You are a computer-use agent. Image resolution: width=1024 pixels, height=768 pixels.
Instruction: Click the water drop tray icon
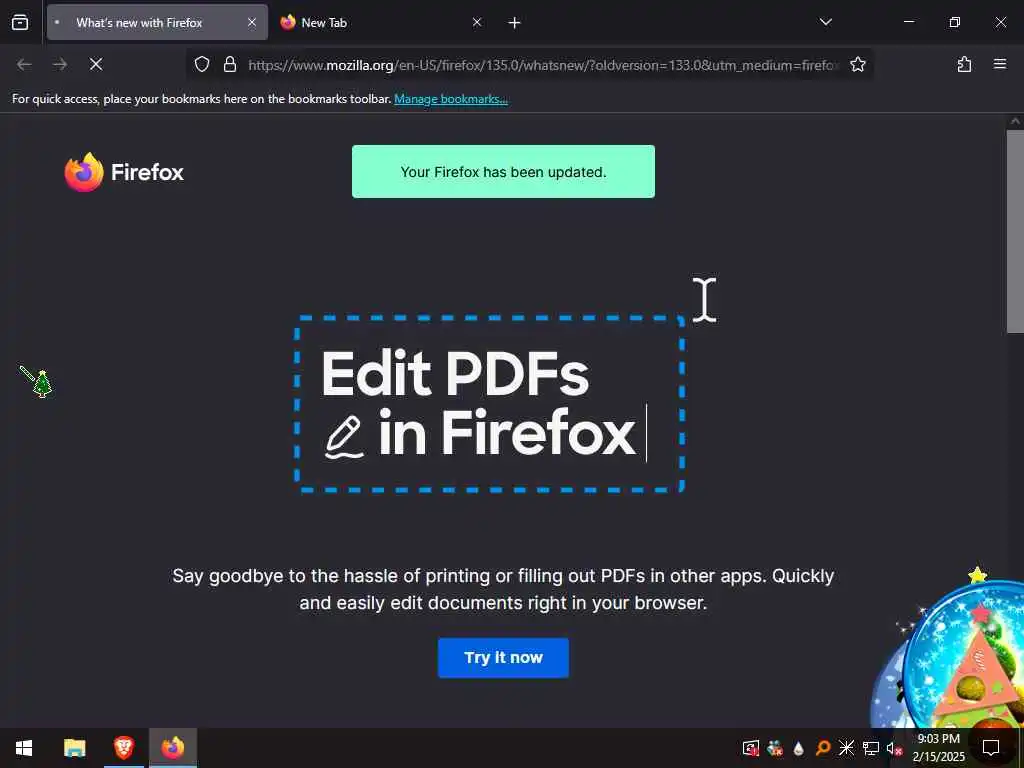coord(799,748)
